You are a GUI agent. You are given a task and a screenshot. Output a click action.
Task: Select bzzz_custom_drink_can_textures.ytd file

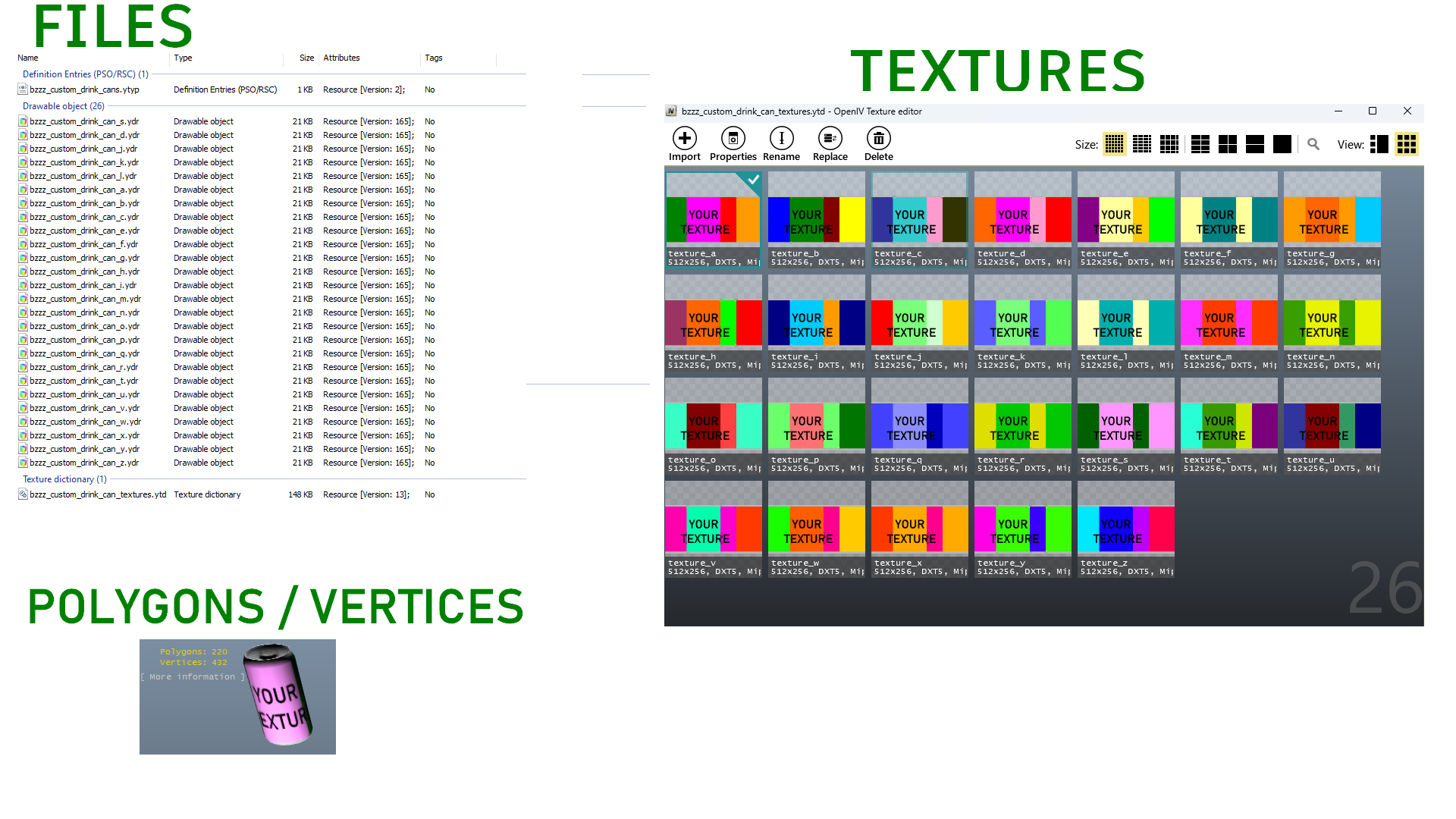98,494
